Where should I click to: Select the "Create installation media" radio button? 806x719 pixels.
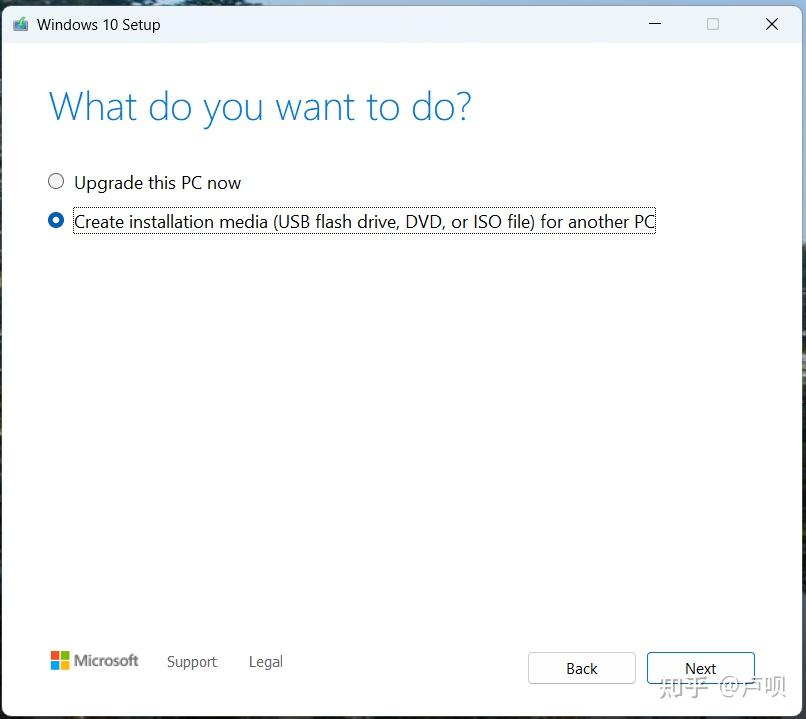click(x=56, y=220)
